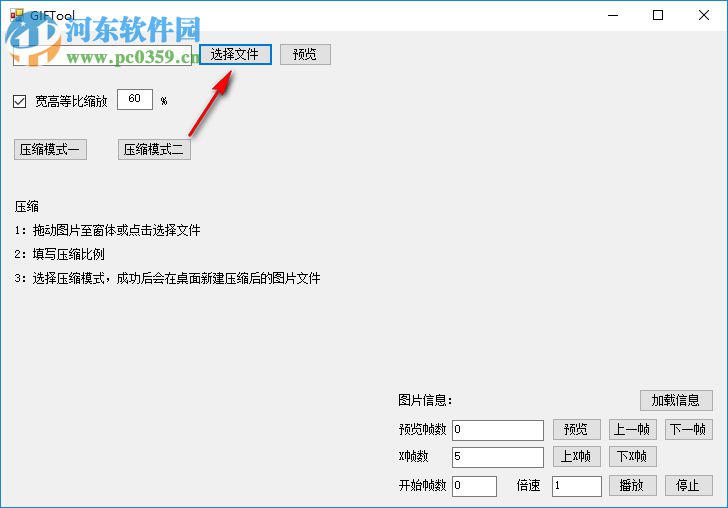Click the GIFTool app icon in title bar
The image size is (728, 508).
tap(17, 15)
